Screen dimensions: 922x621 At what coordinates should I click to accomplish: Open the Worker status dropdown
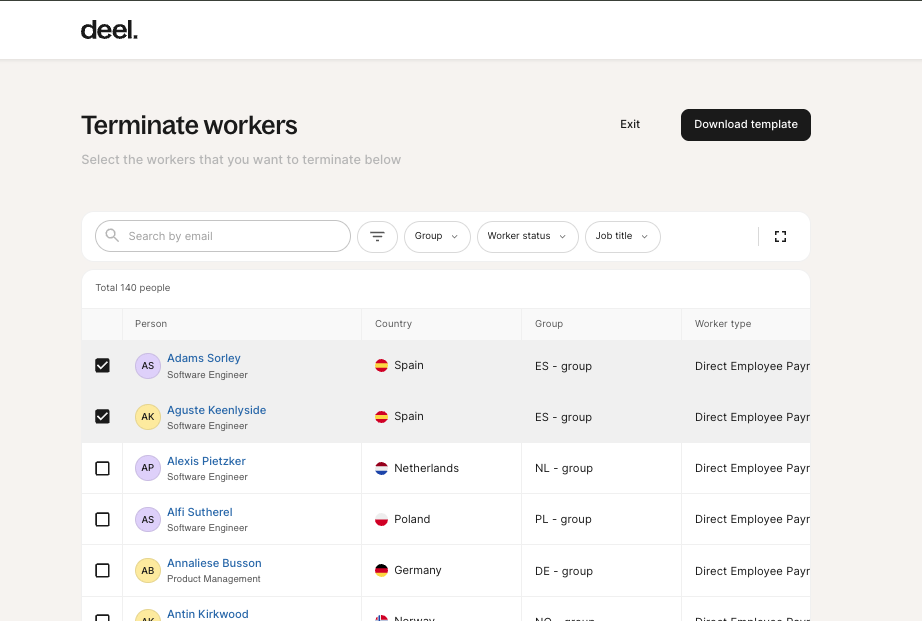pyautogui.click(x=527, y=237)
